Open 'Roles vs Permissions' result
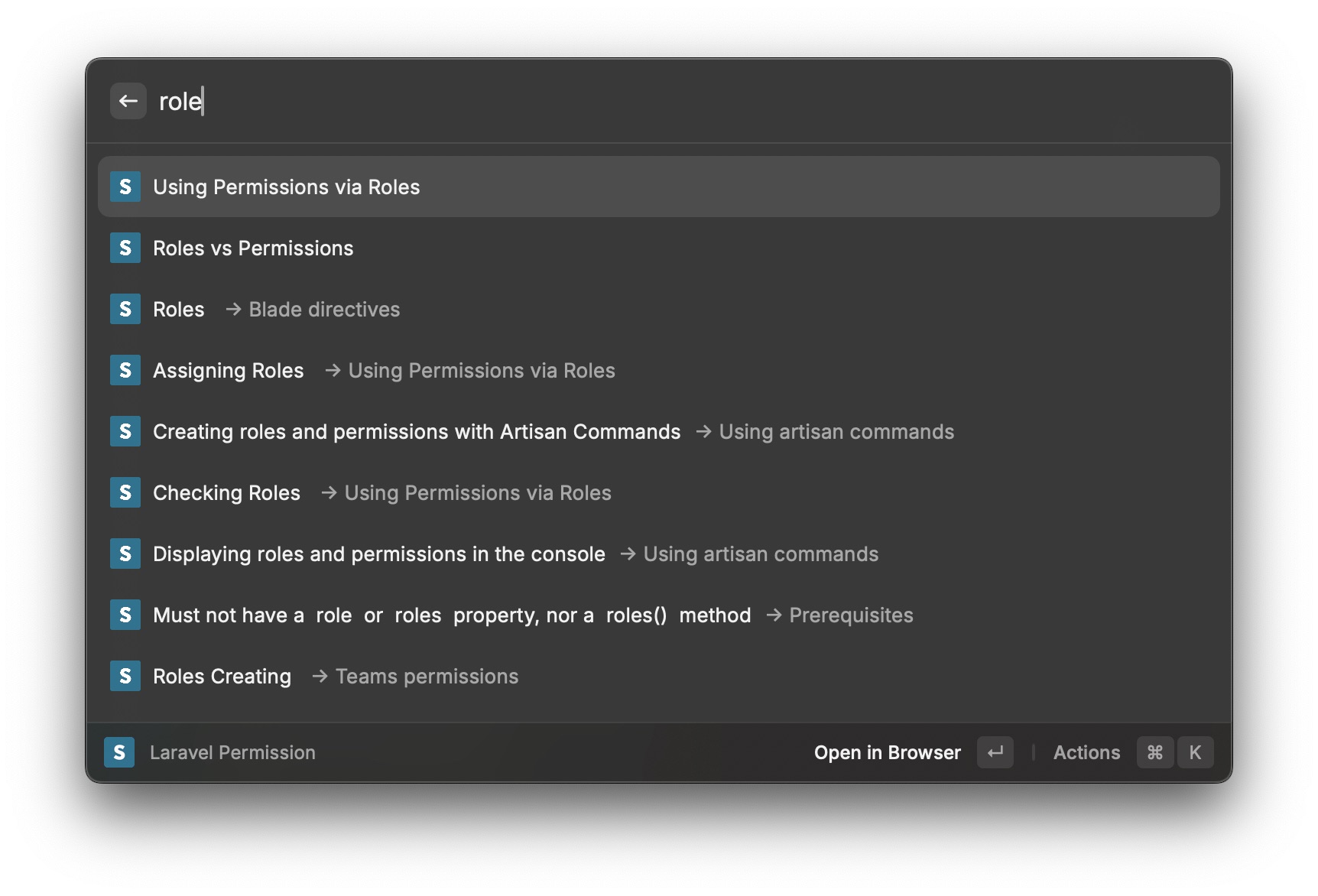1318x896 pixels. coord(659,248)
